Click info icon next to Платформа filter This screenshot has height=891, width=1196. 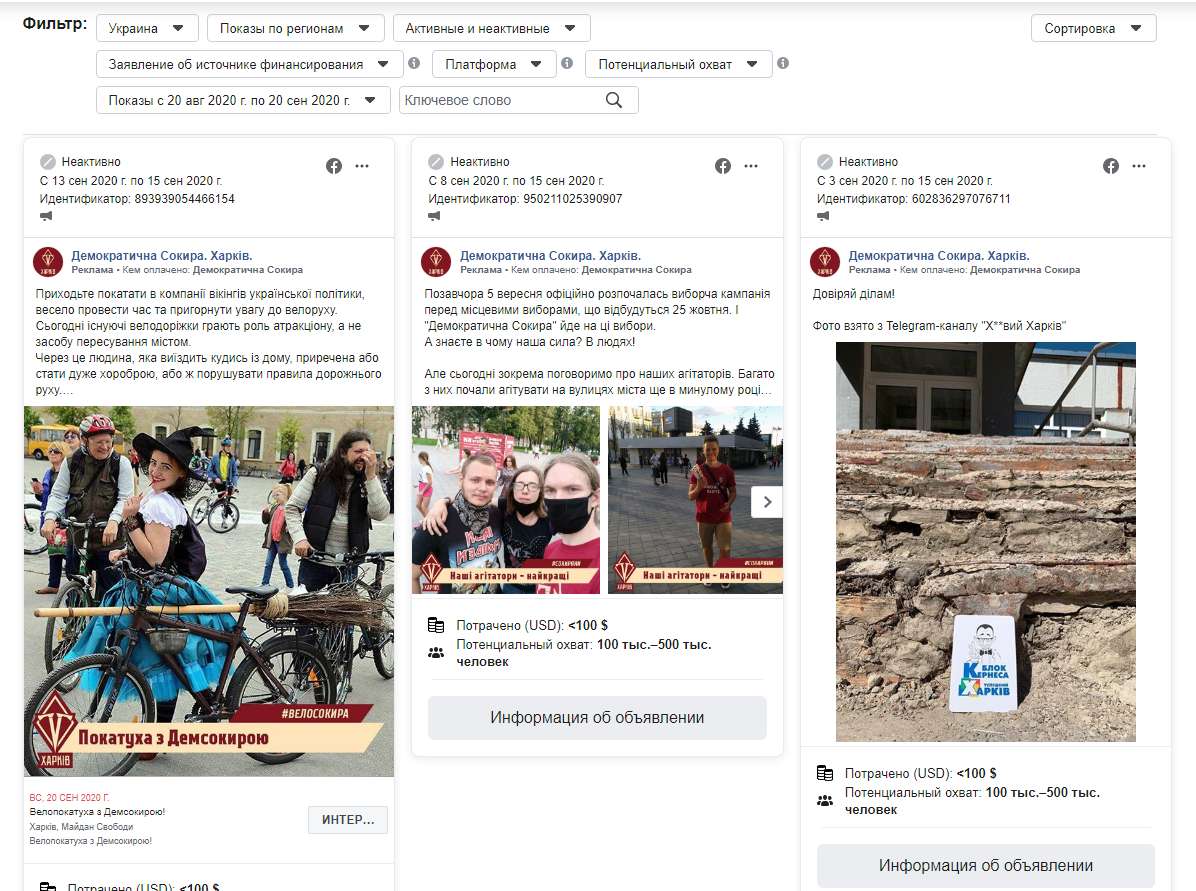(x=567, y=64)
